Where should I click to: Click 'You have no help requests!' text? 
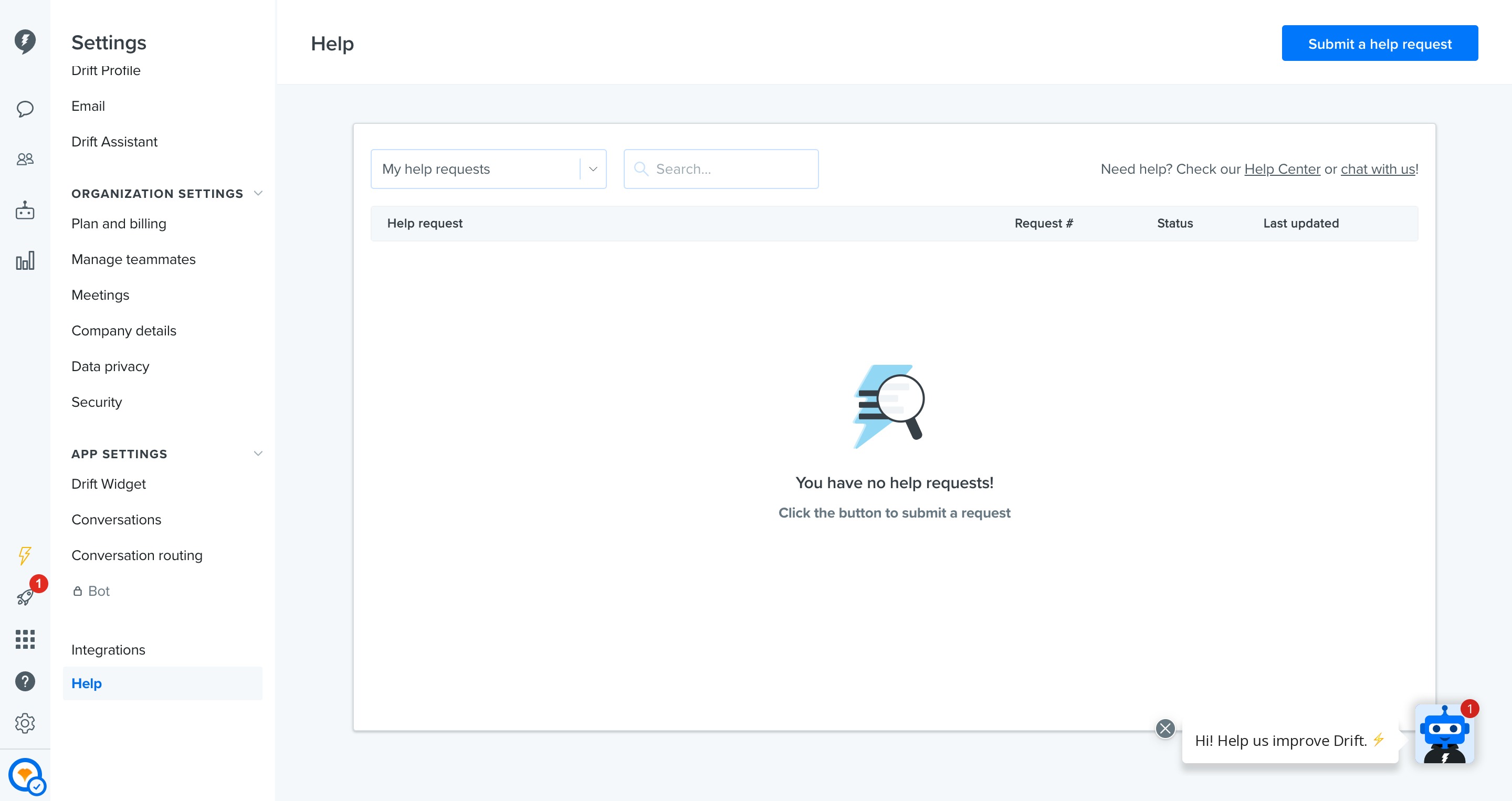click(894, 482)
